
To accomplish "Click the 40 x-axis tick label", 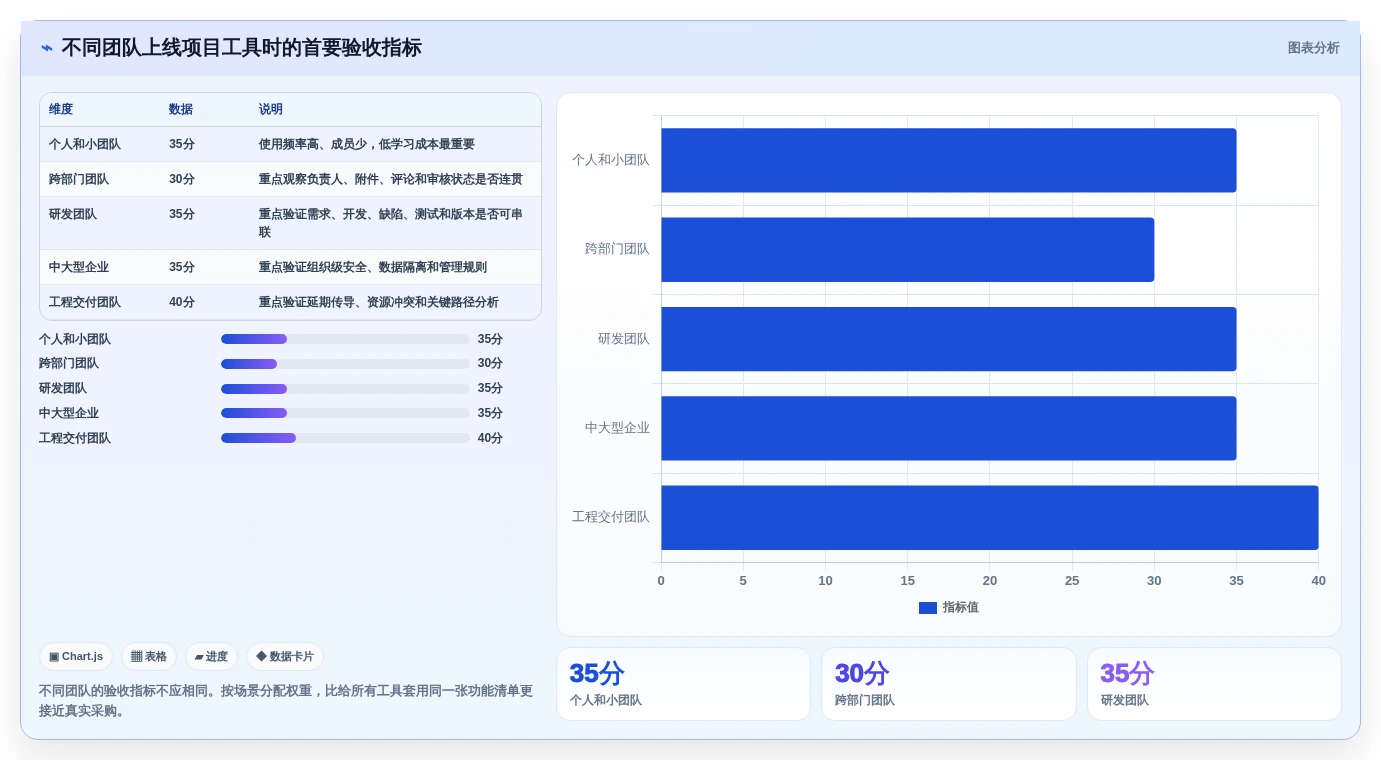I will coord(1318,581).
